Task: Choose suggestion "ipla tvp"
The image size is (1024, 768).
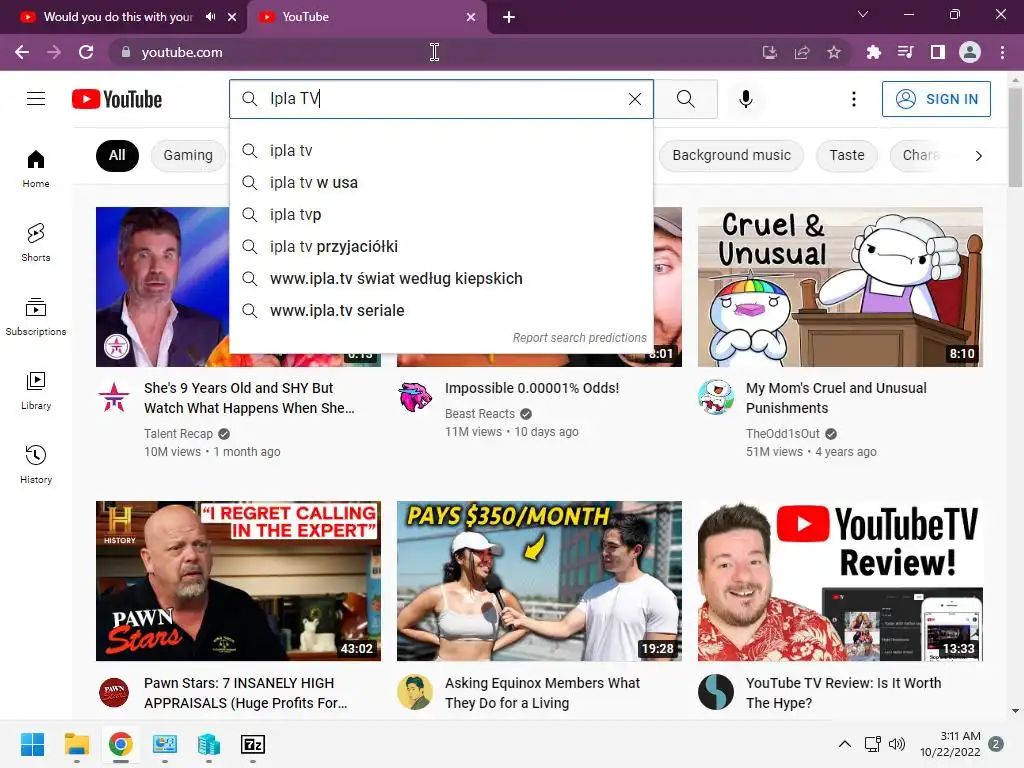Action: point(441,215)
